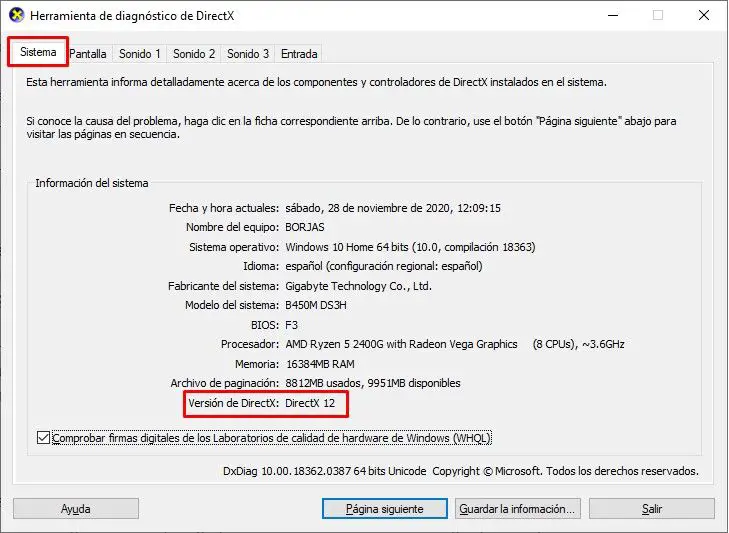Click the Sistema operativo label
This screenshot has width=729, height=533.
pyautogui.click(x=234, y=247)
